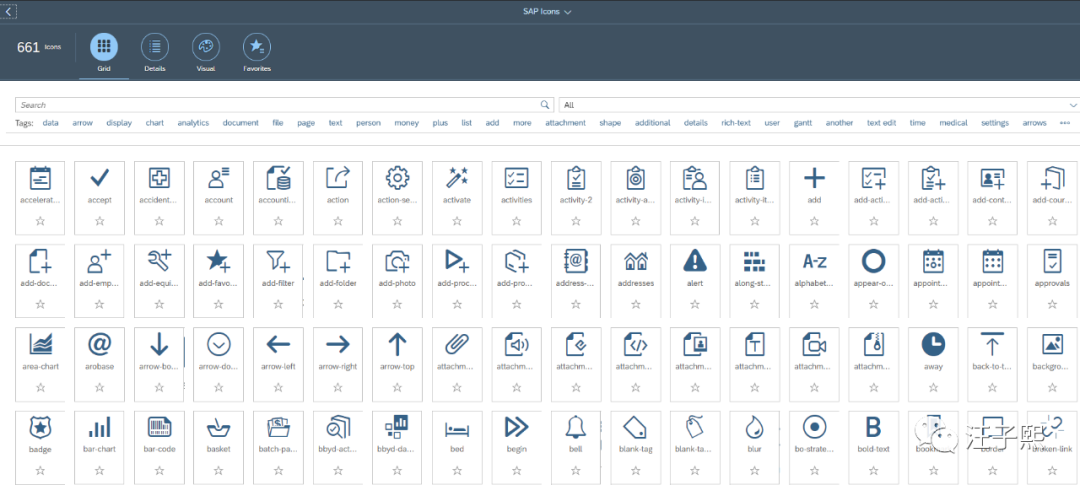This screenshot has height=485, width=1080.
Task: Filter by the rich-text tag
Action: click(736, 123)
